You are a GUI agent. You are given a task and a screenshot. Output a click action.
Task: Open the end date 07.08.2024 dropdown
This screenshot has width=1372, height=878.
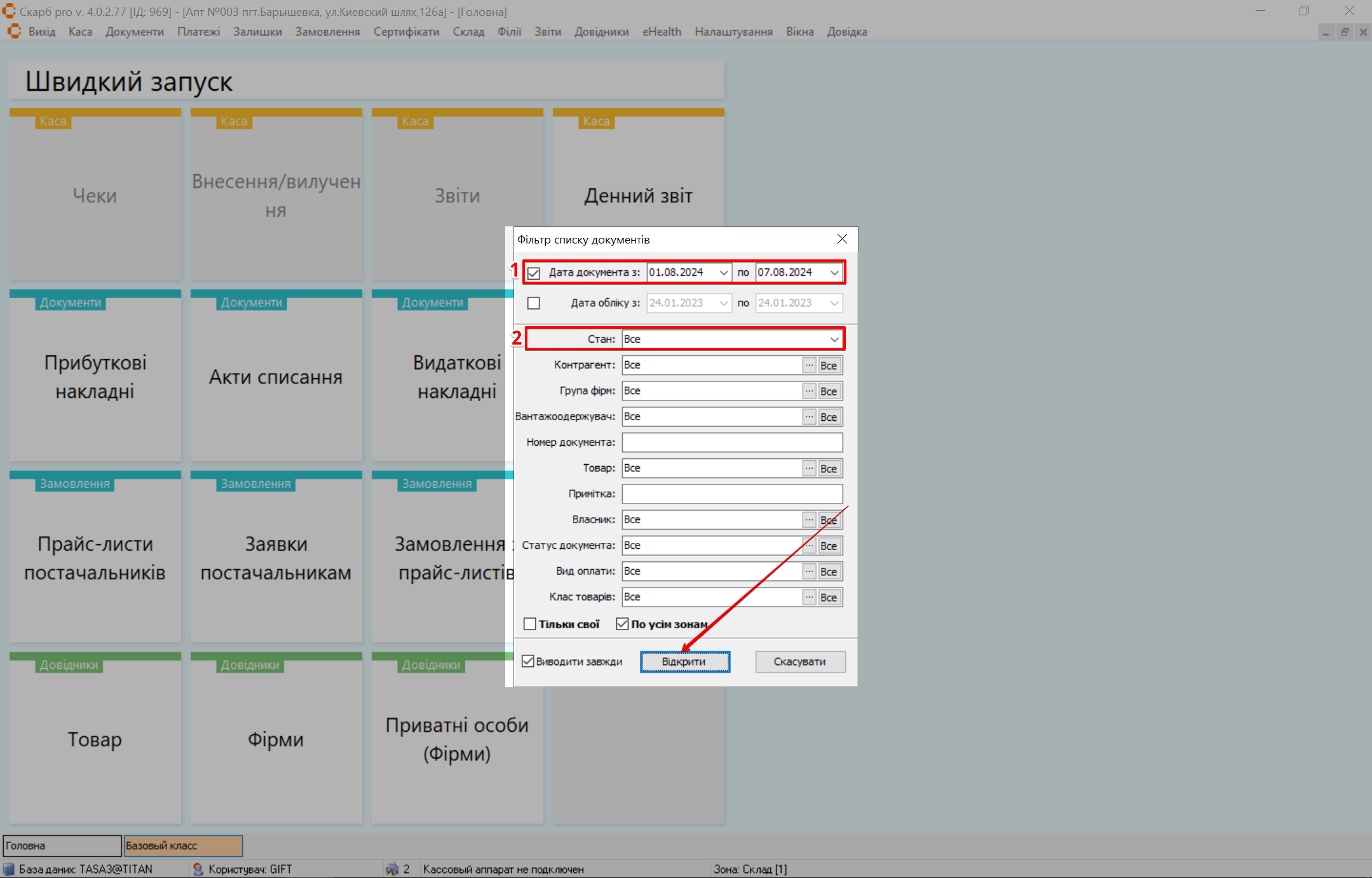(x=834, y=273)
